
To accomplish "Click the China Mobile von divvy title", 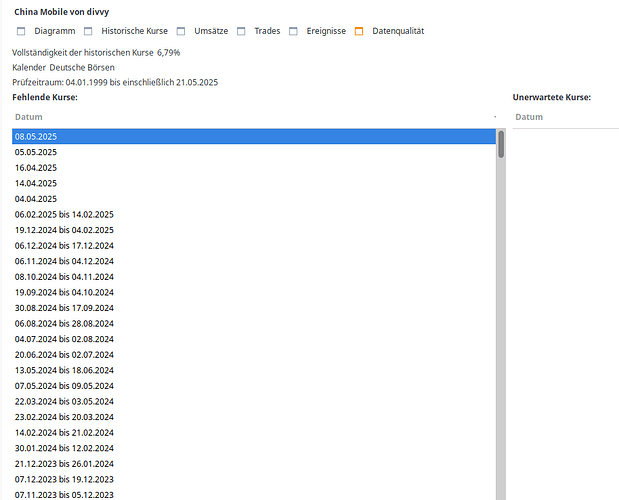I will pos(62,12).
